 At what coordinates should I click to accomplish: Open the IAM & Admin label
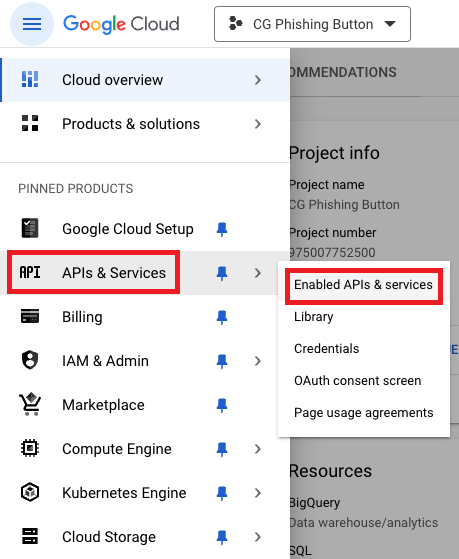(105, 361)
